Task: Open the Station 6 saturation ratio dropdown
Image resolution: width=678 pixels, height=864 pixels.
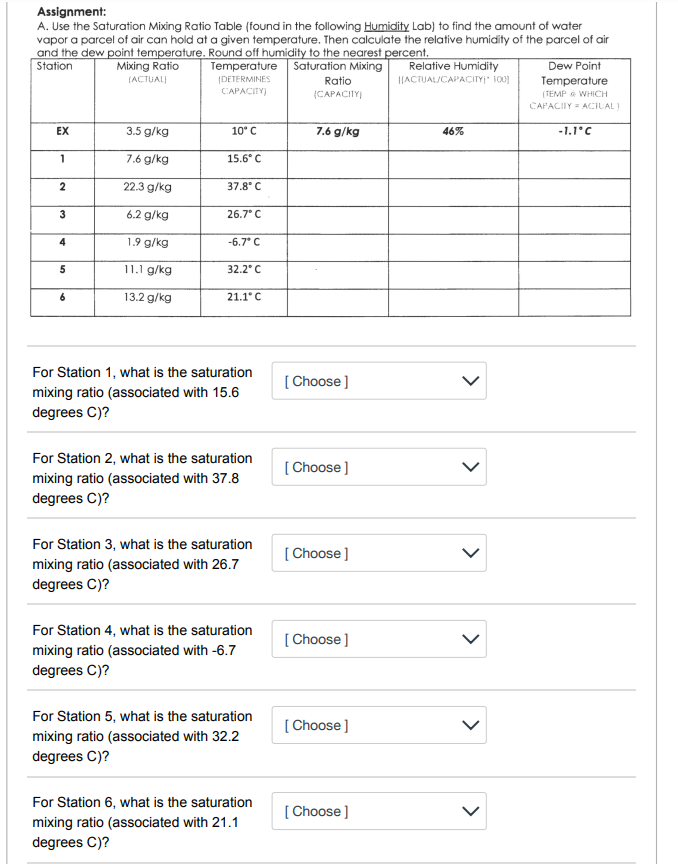Action: click(x=379, y=811)
